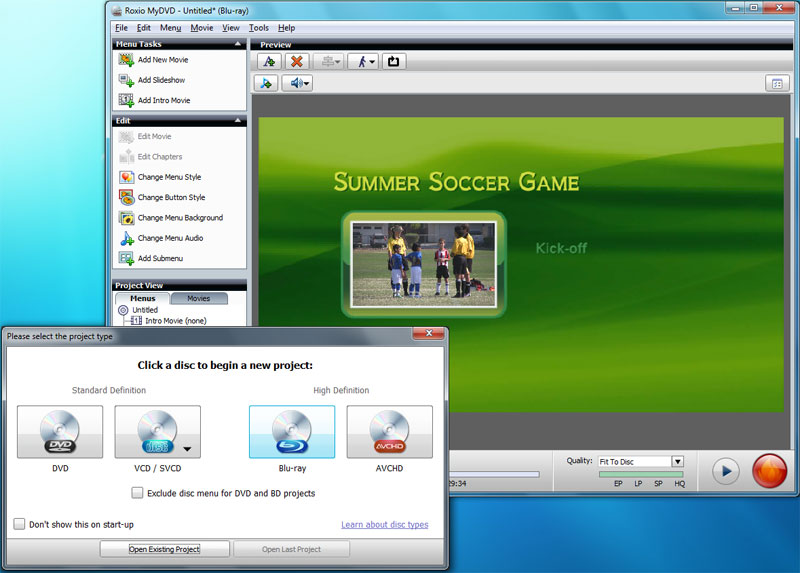Collapse the Menu Tasks panel
This screenshot has width=800, height=573.
(238, 44)
